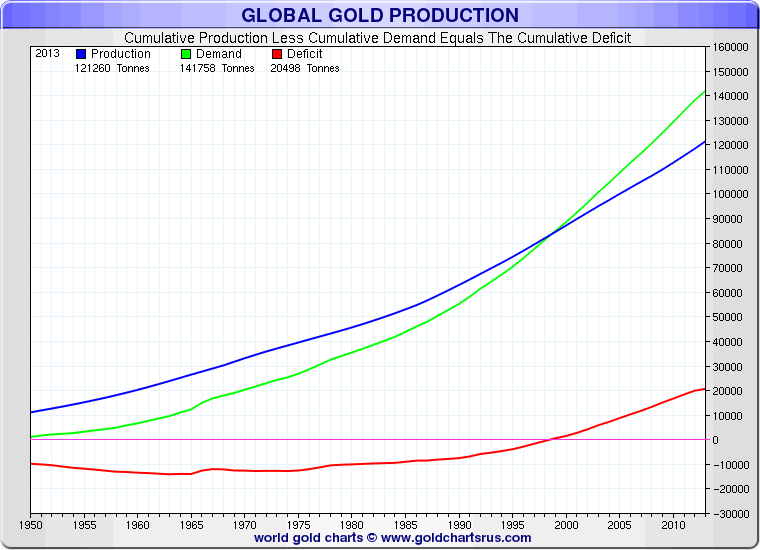The height and width of the screenshot is (550, 760).
Task: Click the red Deficit legend swatch
Action: [x=277, y=54]
